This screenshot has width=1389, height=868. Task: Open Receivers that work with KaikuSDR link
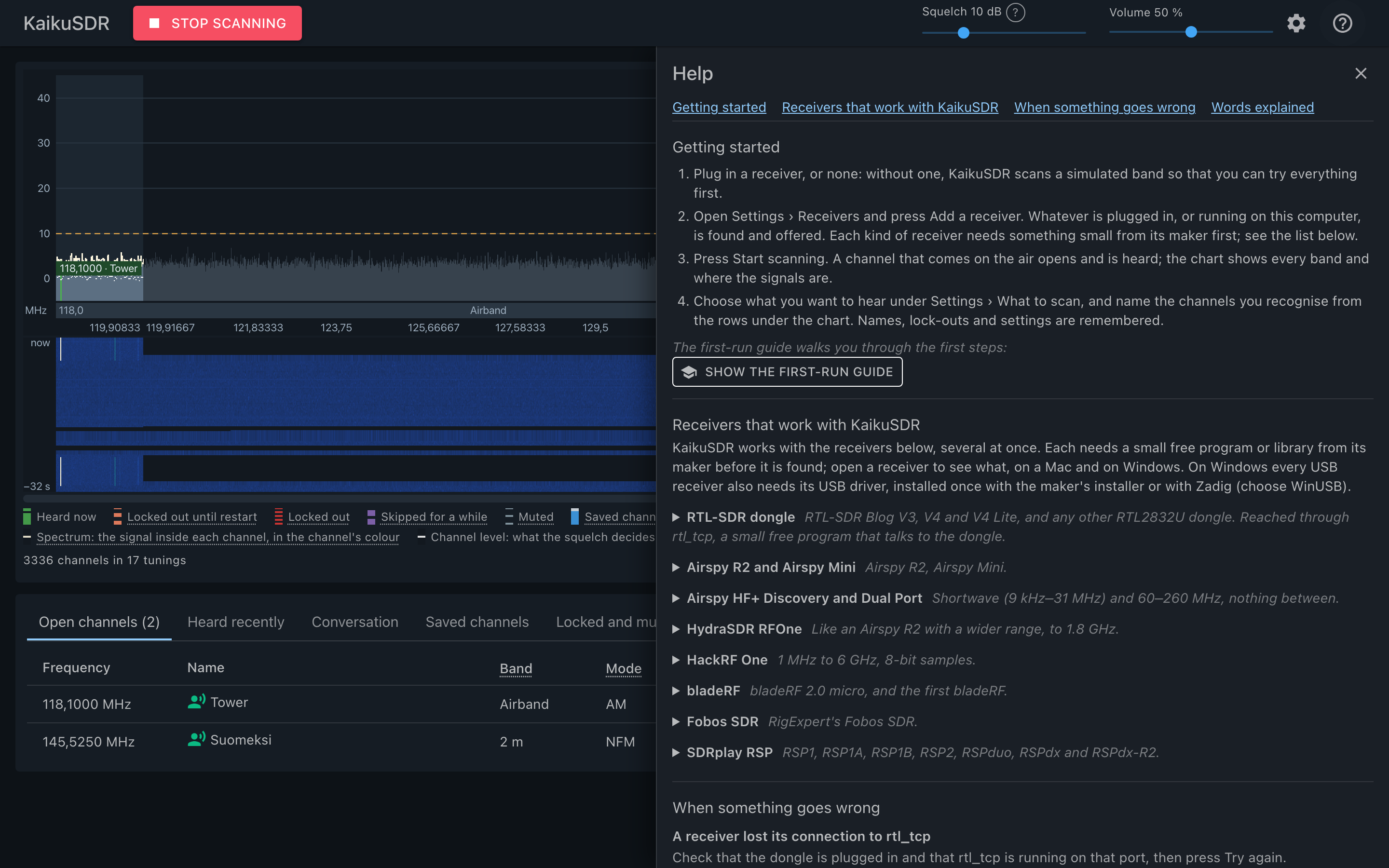(890, 108)
